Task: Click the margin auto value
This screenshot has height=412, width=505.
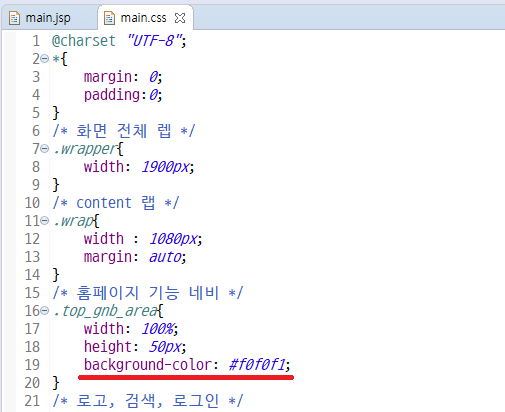Action: pyautogui.click(x=165, y=257)
